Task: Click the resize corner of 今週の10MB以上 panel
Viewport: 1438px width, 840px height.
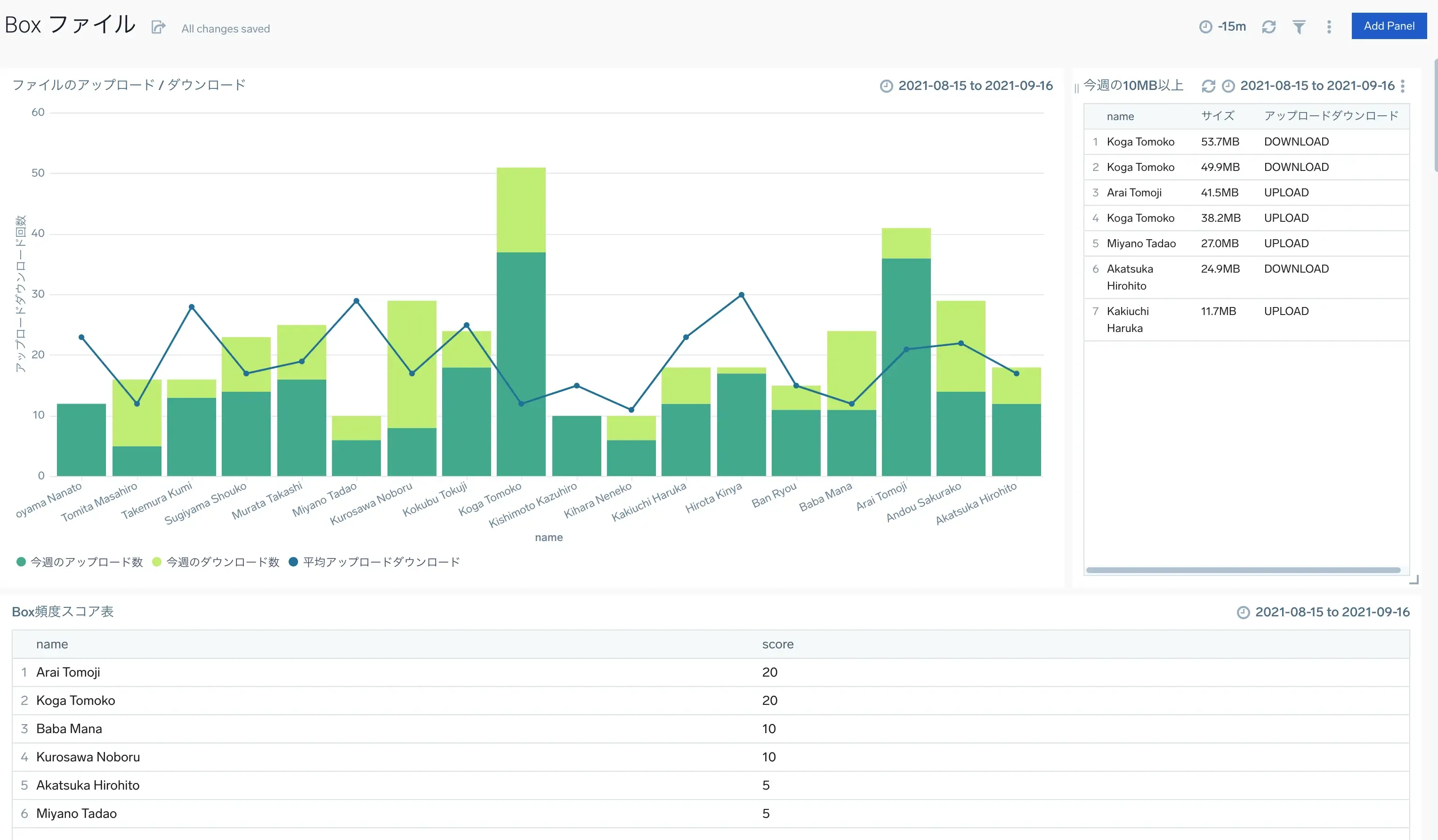Action: pos(1414,580)
